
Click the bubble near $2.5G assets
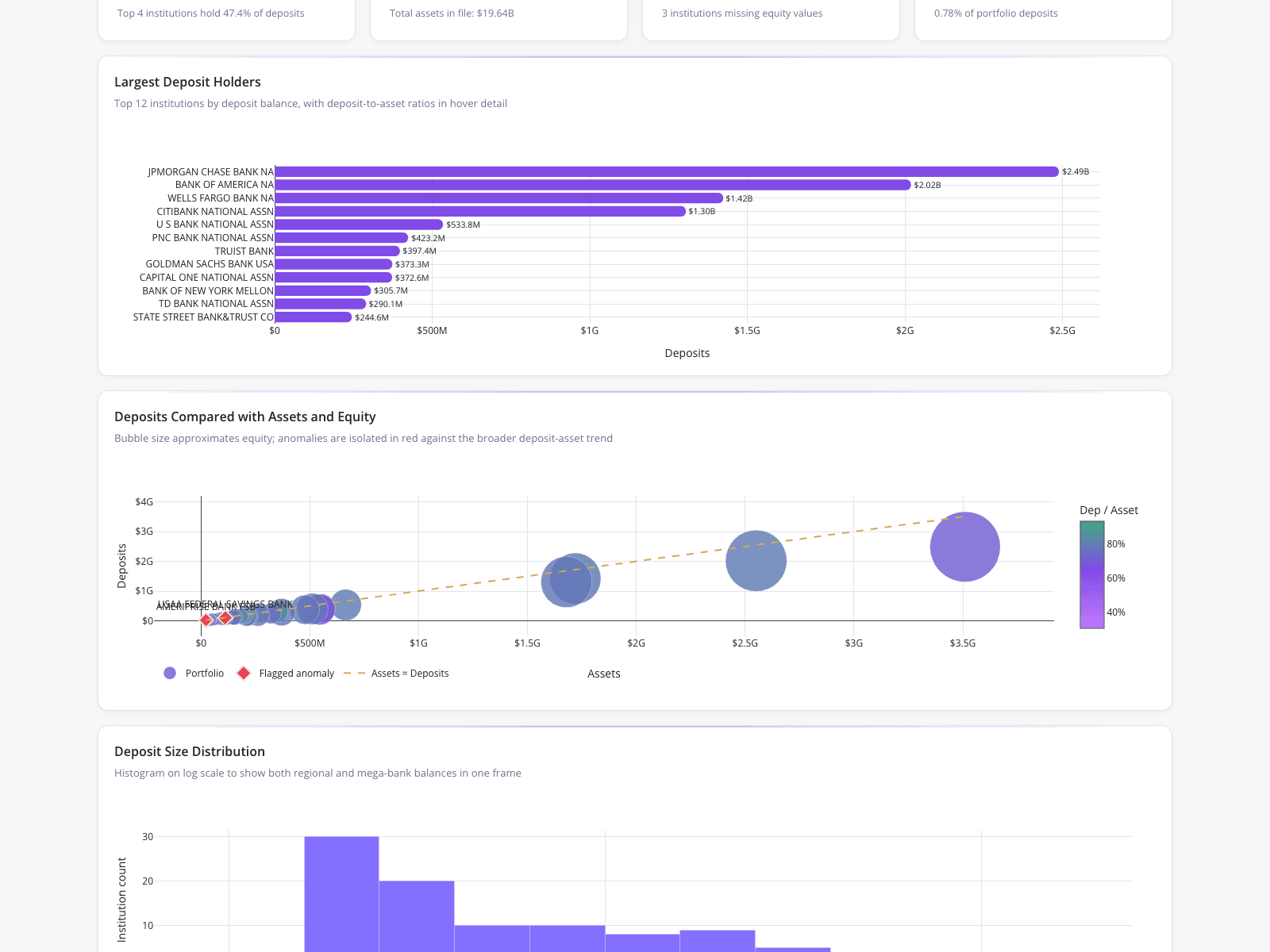tap(756, 561)
